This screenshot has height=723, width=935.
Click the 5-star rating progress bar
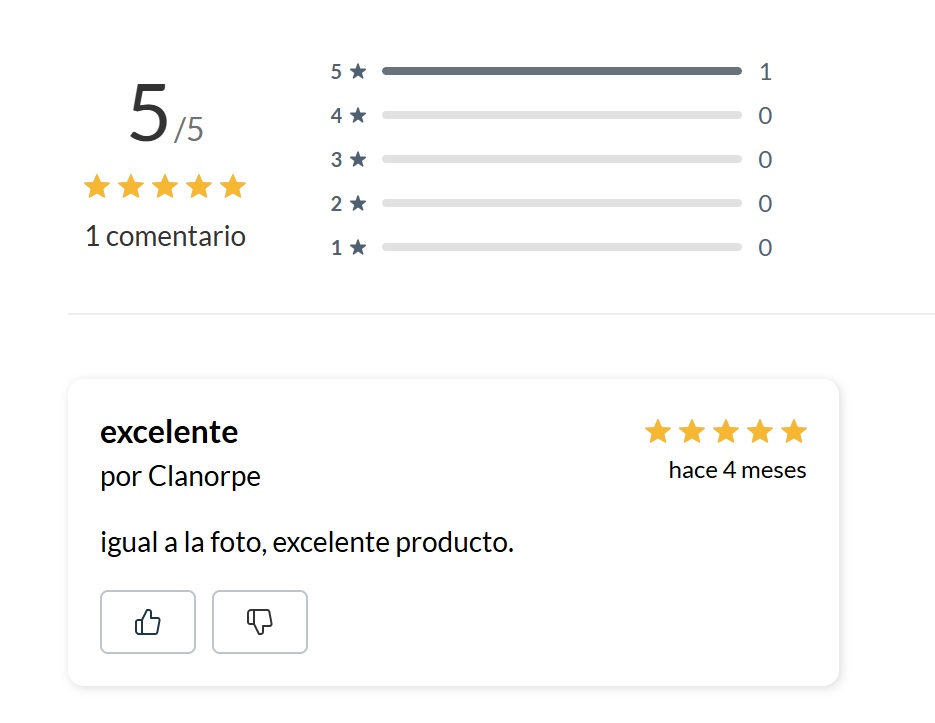[x=561, y=71]
